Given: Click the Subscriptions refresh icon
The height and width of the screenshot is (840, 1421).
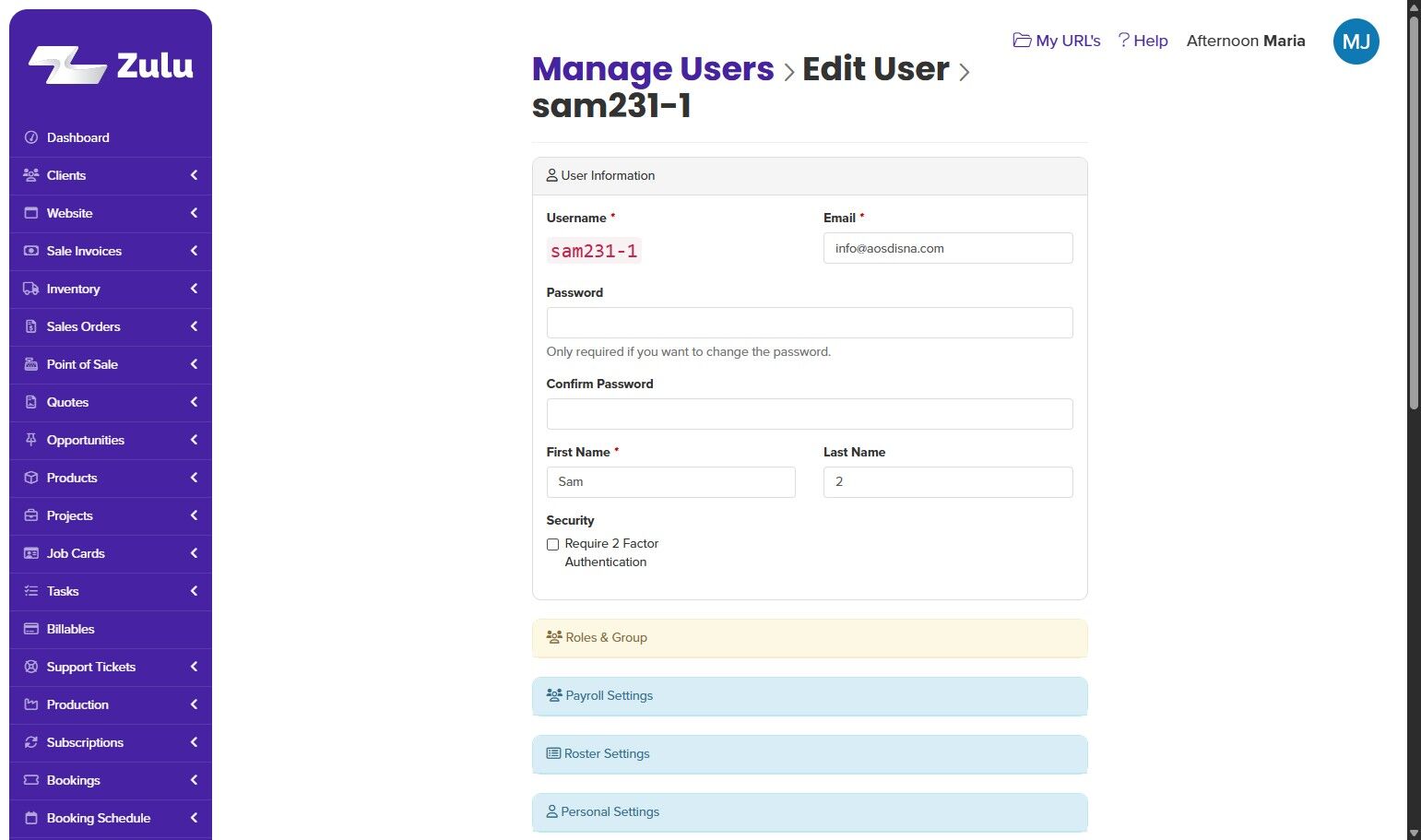Looking at the screenshot, I should [x=30, y=742].
